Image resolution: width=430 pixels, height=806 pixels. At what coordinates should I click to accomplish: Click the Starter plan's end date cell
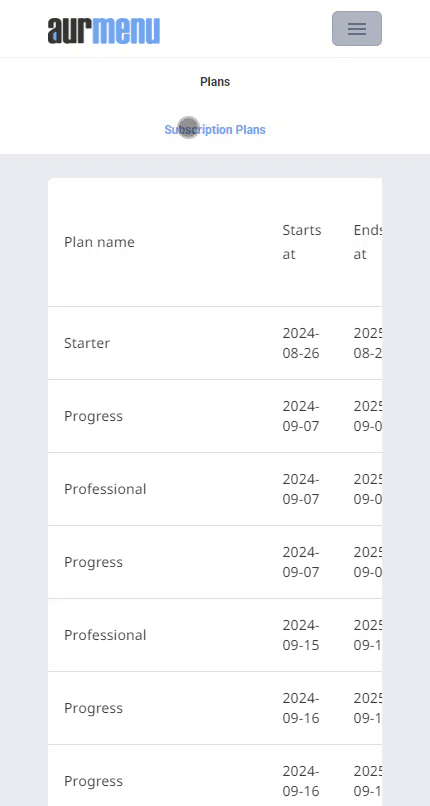[x=367, y=343]
